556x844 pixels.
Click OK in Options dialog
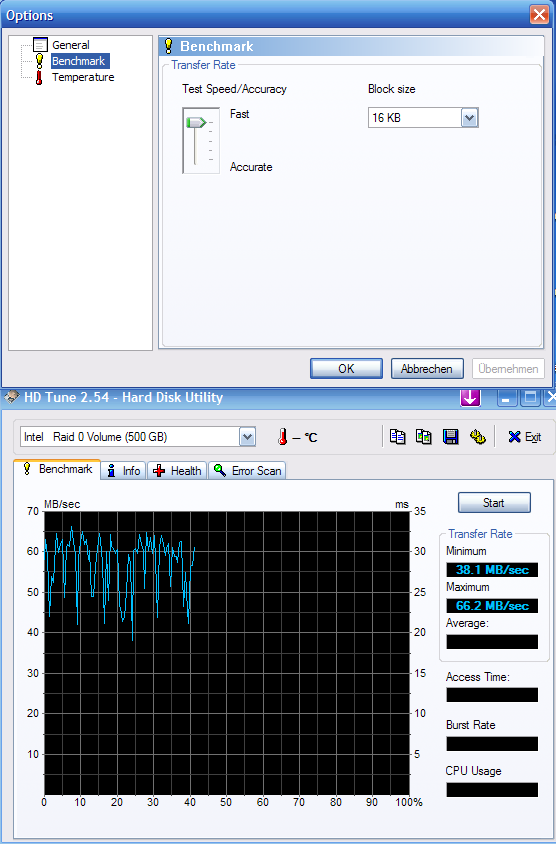tap(346, 369)
